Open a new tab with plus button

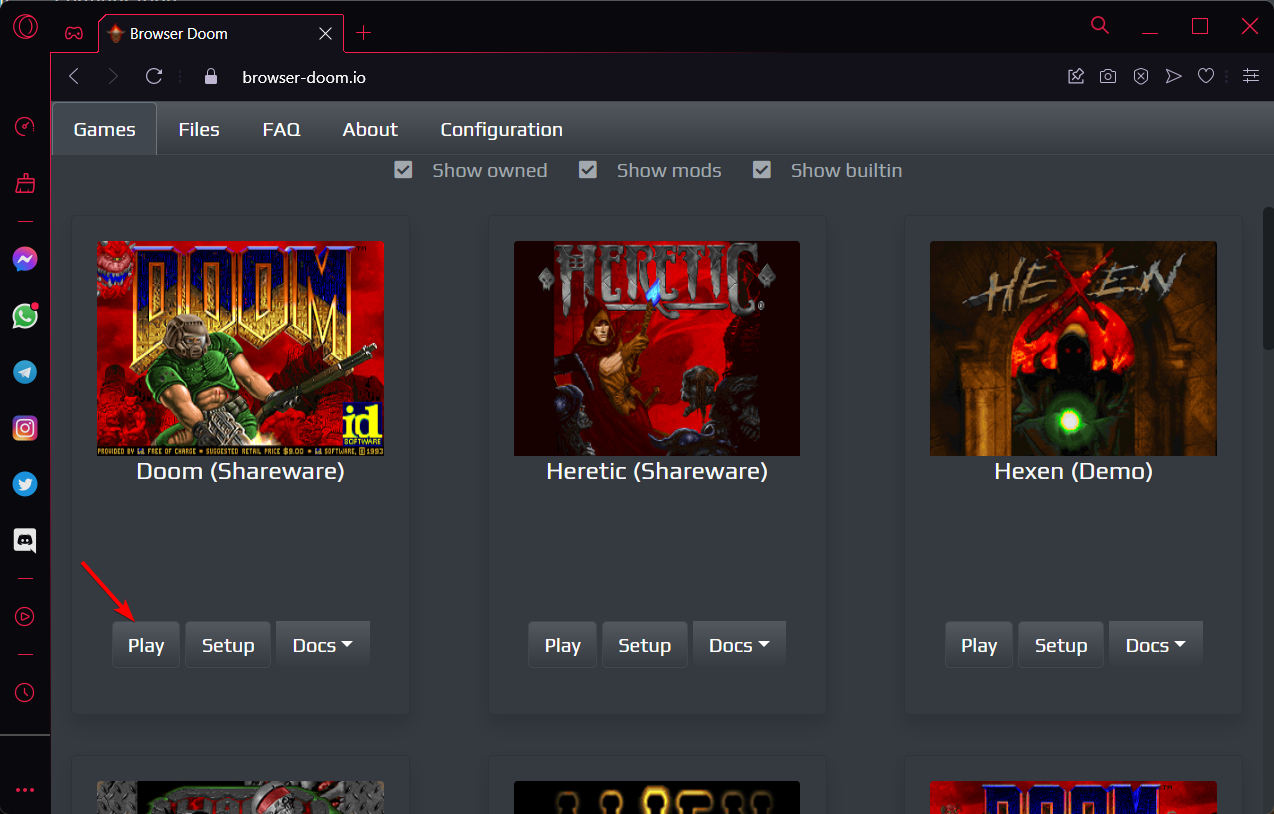(364, 33)
